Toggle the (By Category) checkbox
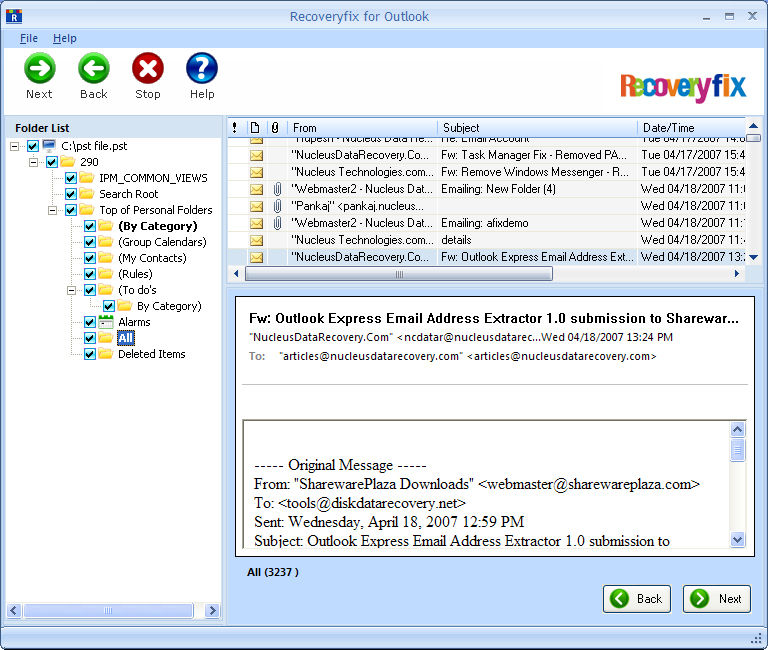Image resolution: width=768 pixels, height=650 pixels. tap(90, 226)
